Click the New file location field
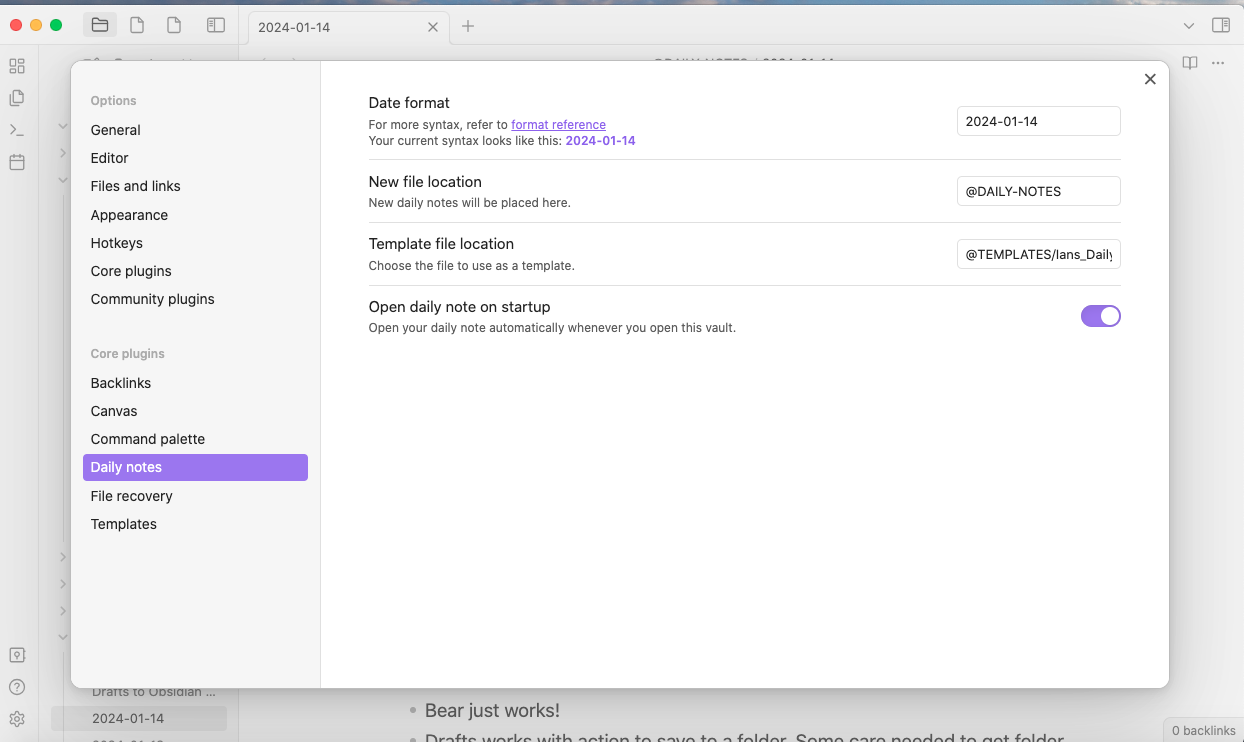The height and width of the screenshot is (742, 1244). coord(1038,191)
